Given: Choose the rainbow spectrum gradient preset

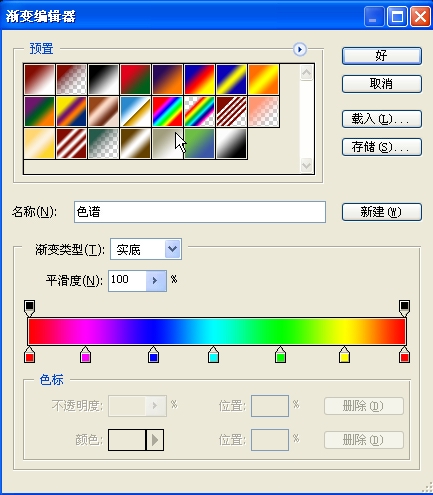Looking at the screenshot, I should click(x=167, y=111).
